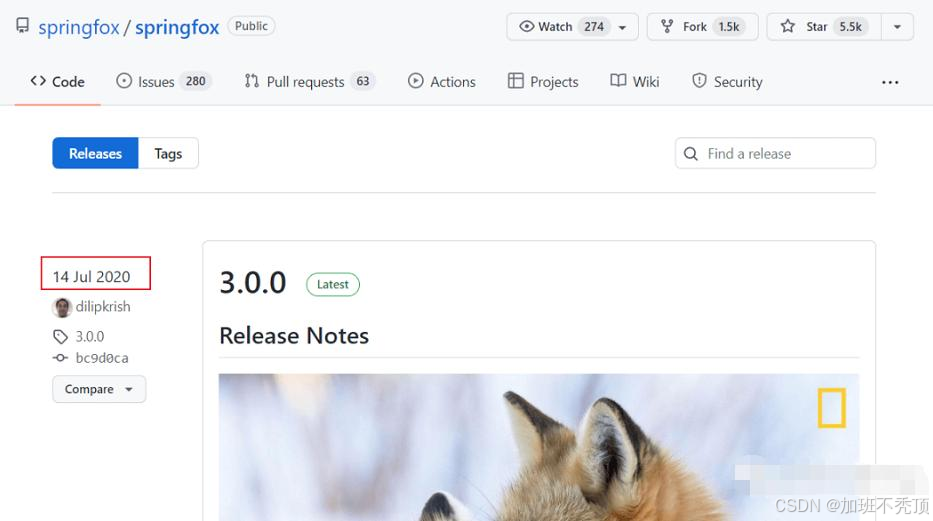Click the tag icon beside 3.0.0
The width and height of the screenshot is (933, 521).
60,337
